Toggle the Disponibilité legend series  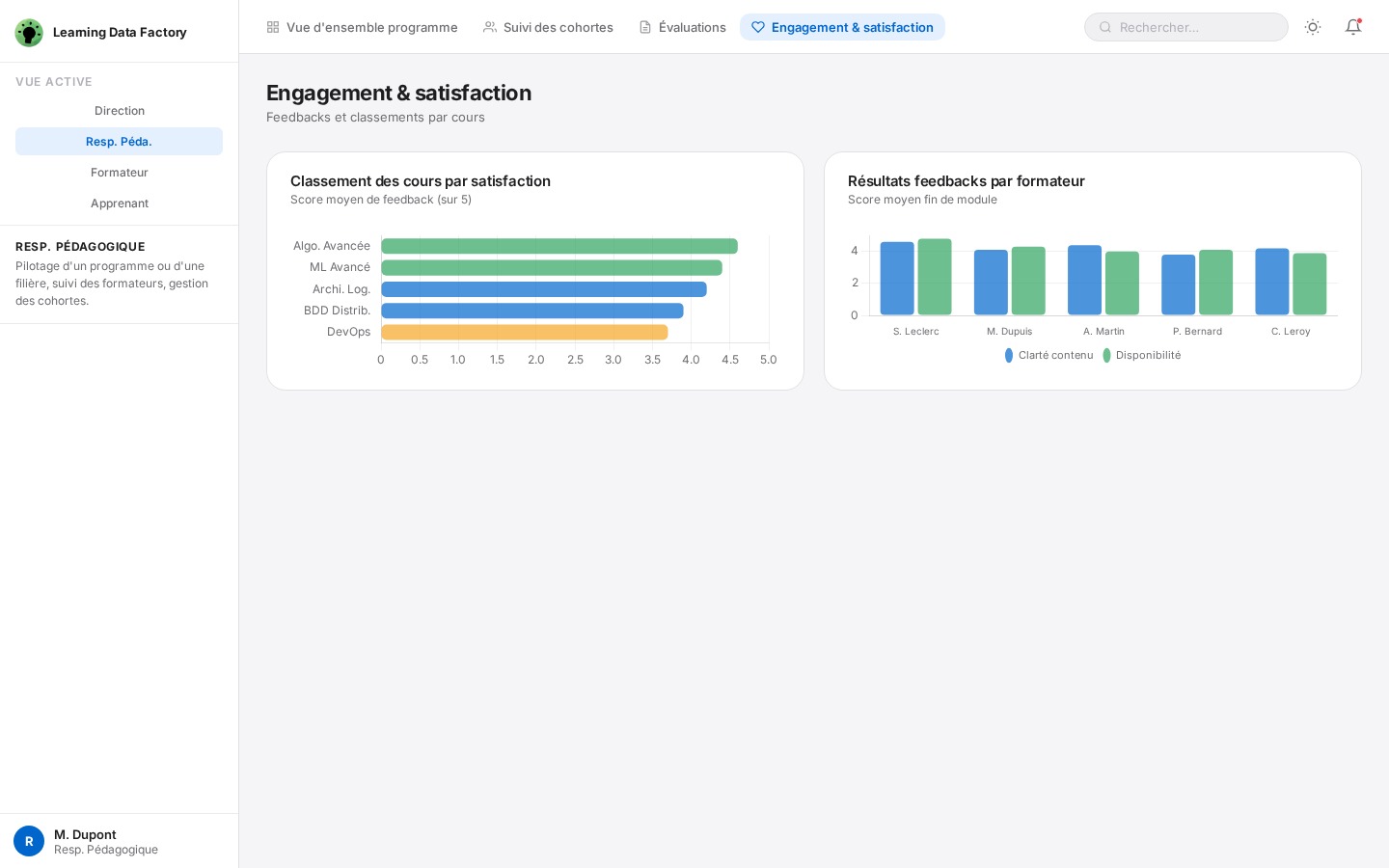point(1142,355)
